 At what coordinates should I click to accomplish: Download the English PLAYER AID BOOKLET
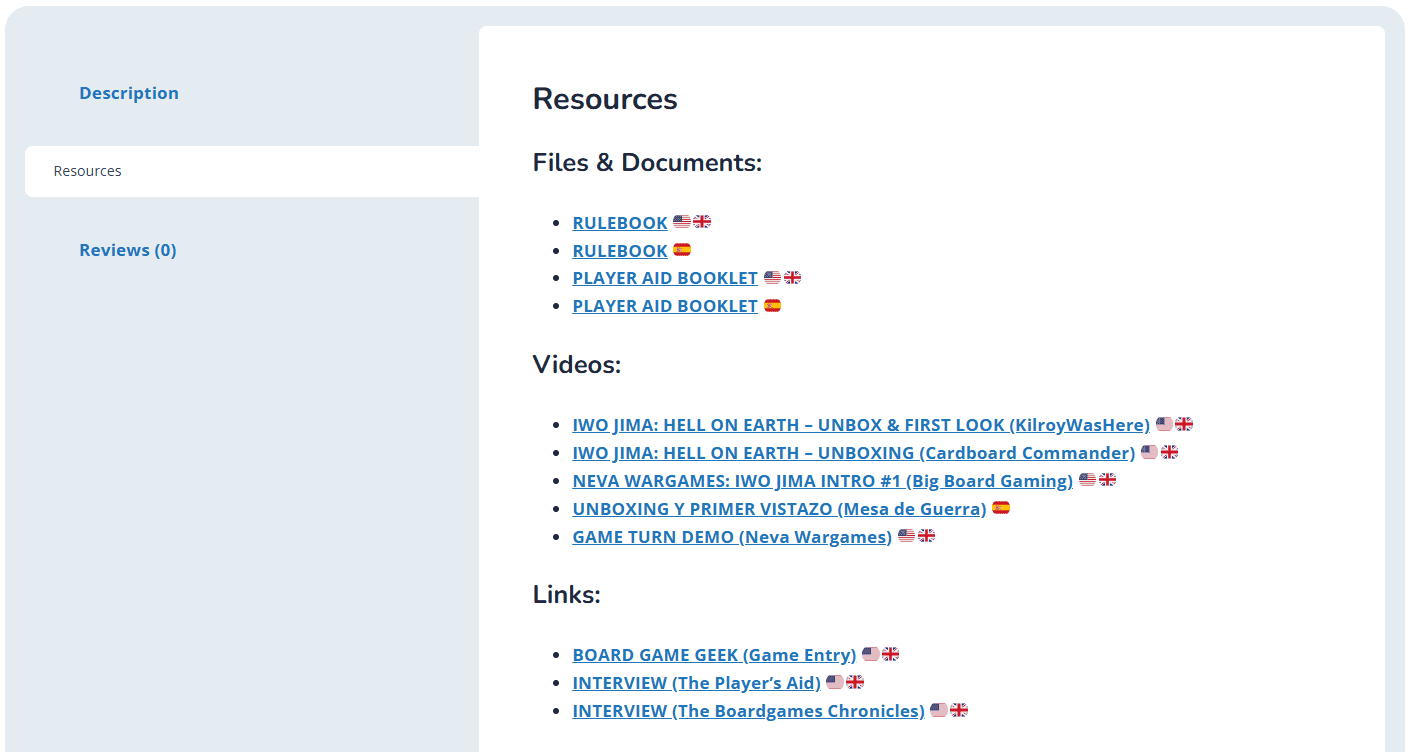(x=664, y=278)
